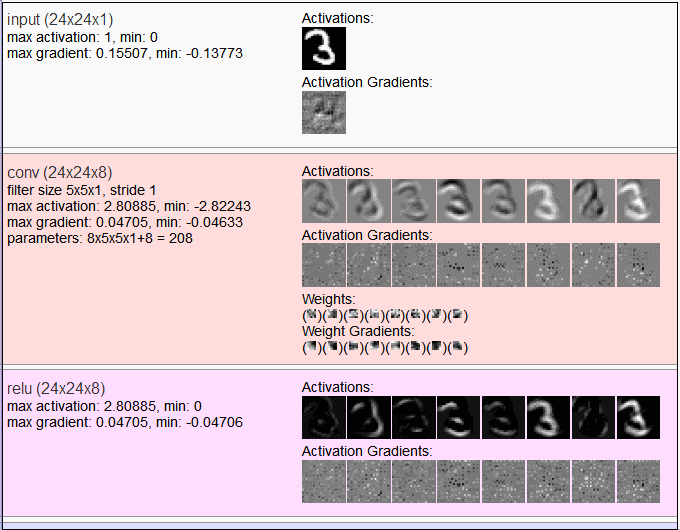Click 'max gradient: 0.15507, min: -0.13773' text
Screen dimensions: 680x530
125,53
